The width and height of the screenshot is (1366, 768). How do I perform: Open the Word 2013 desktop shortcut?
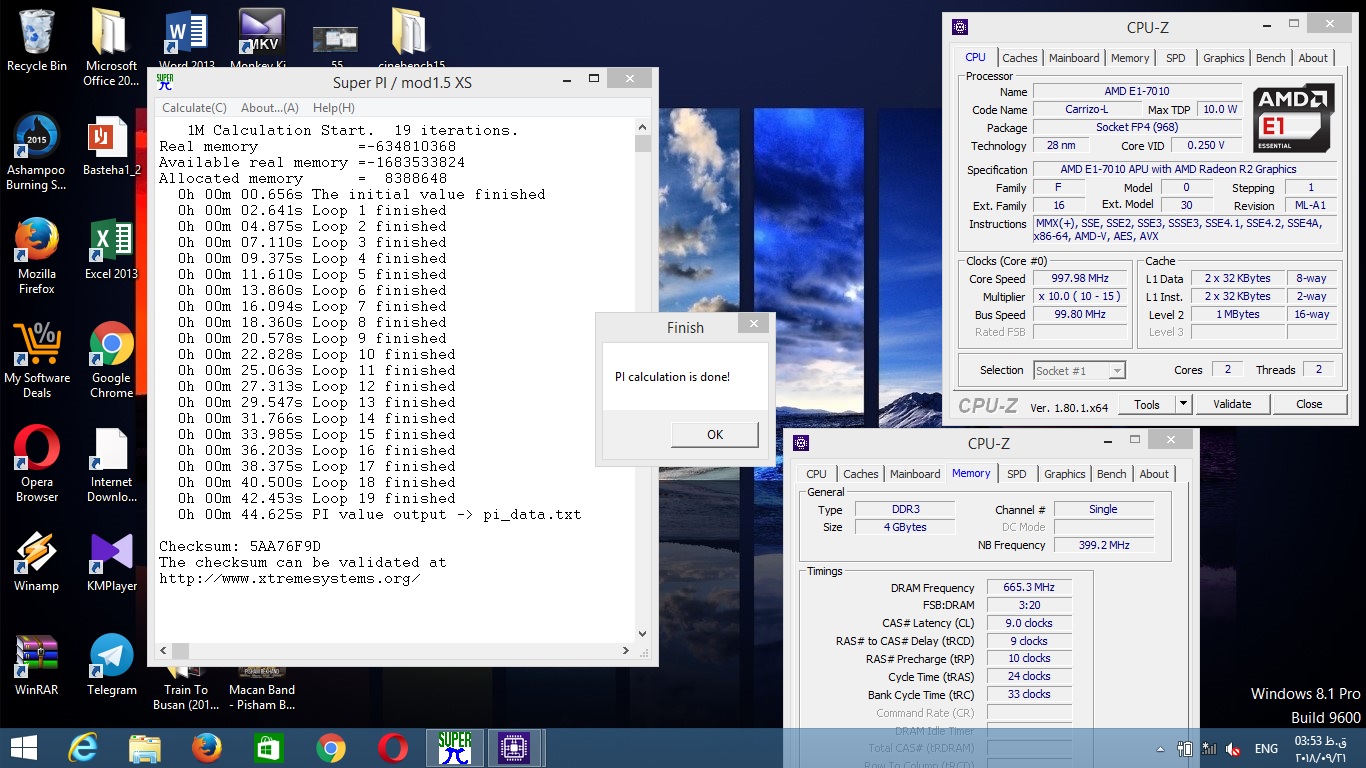(x=185, y=40)
